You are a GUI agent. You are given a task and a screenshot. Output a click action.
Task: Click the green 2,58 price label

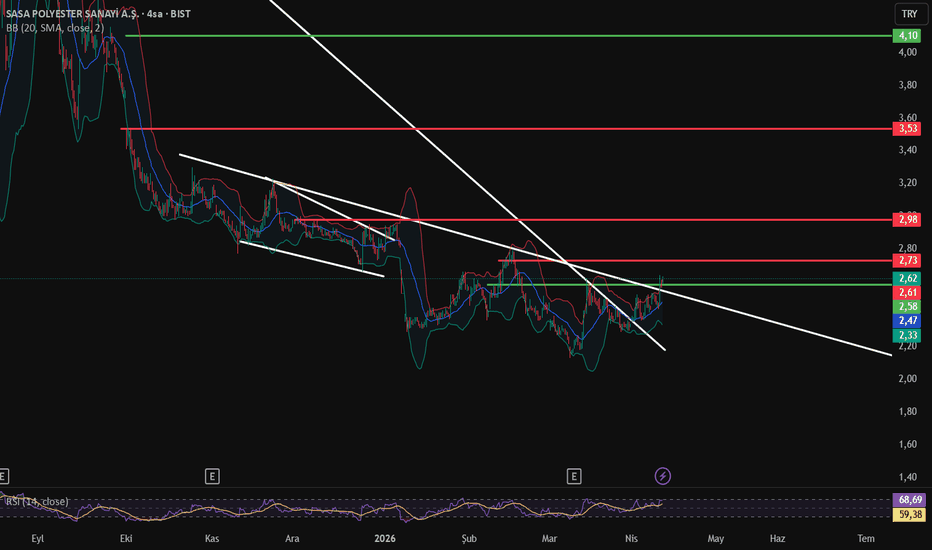pos(906,306)
